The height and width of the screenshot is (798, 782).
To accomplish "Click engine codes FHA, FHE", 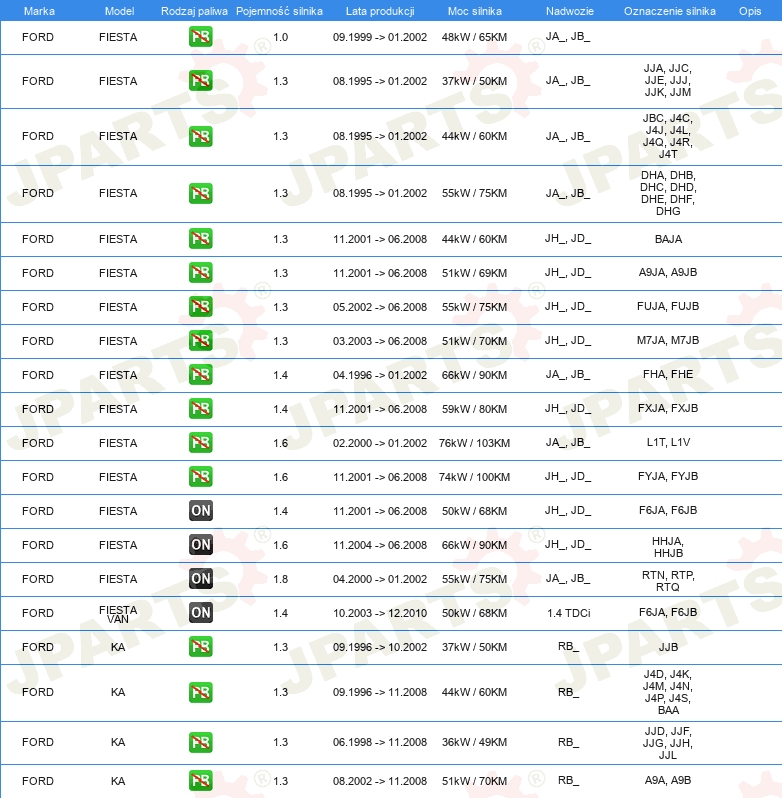I will [668, 375].
